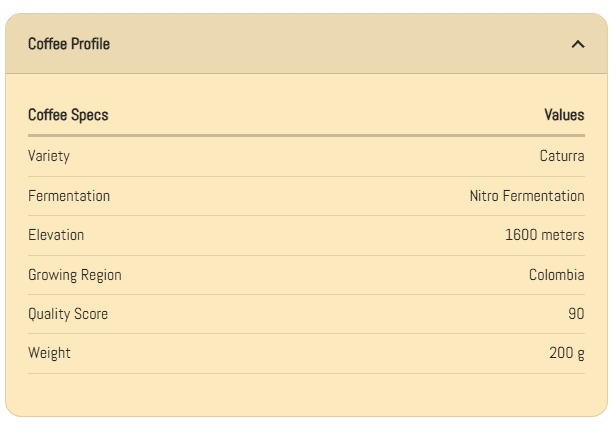Click the empty middle of Variety row
This screenshot has width=616, height=432.
tap(300, 156)
